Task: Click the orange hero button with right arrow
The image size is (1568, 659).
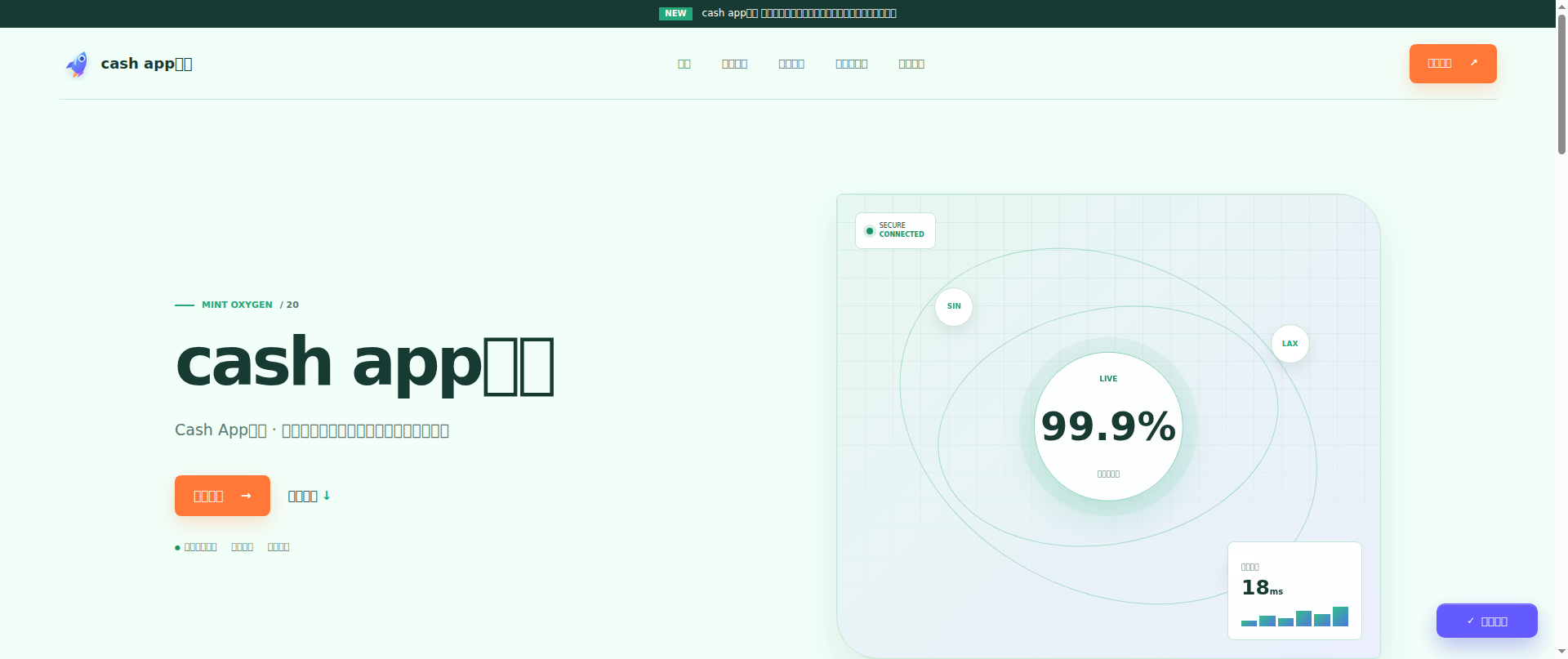Action: tap(222, 496)
